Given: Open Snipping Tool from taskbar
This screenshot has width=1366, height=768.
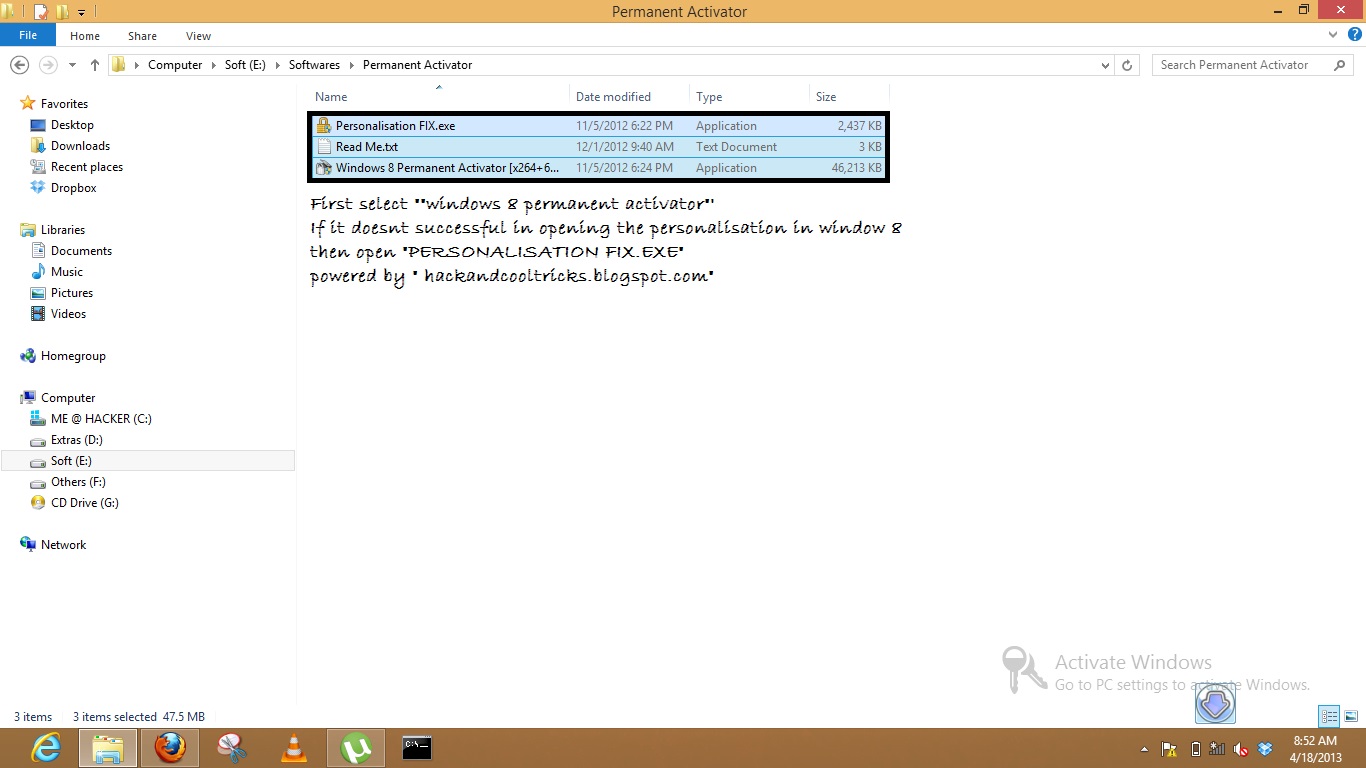Looking at the screenshot, I should click(232, 748).
